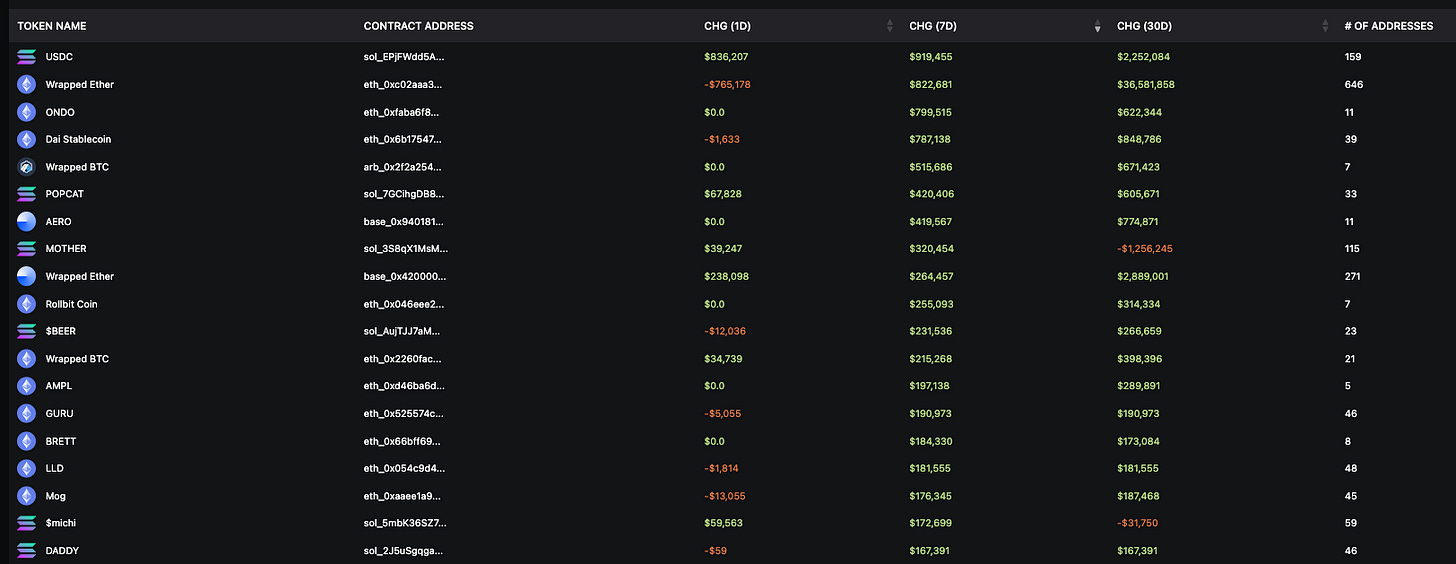Click the address count 646

(x=1354, y=85)
